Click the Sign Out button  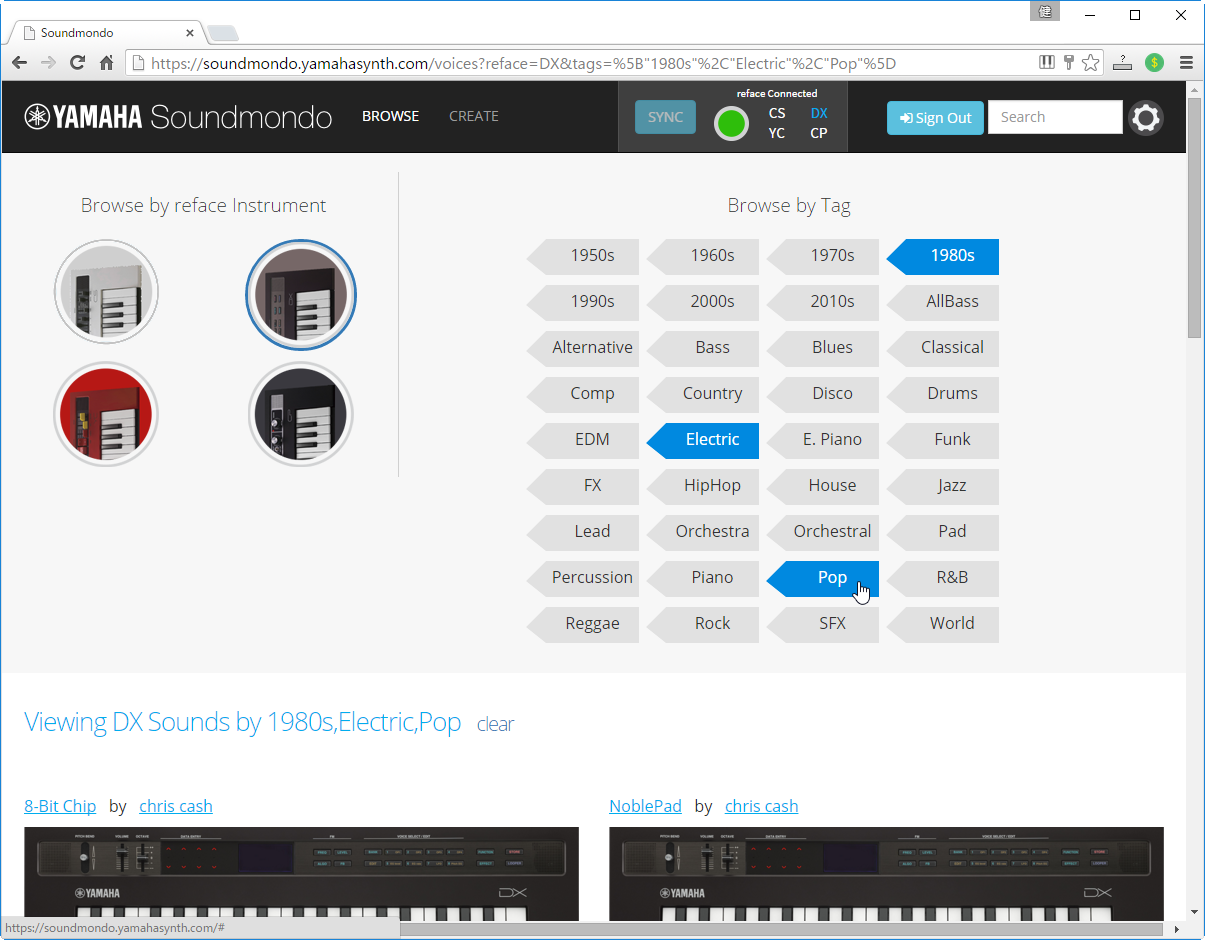coord(935,118)
